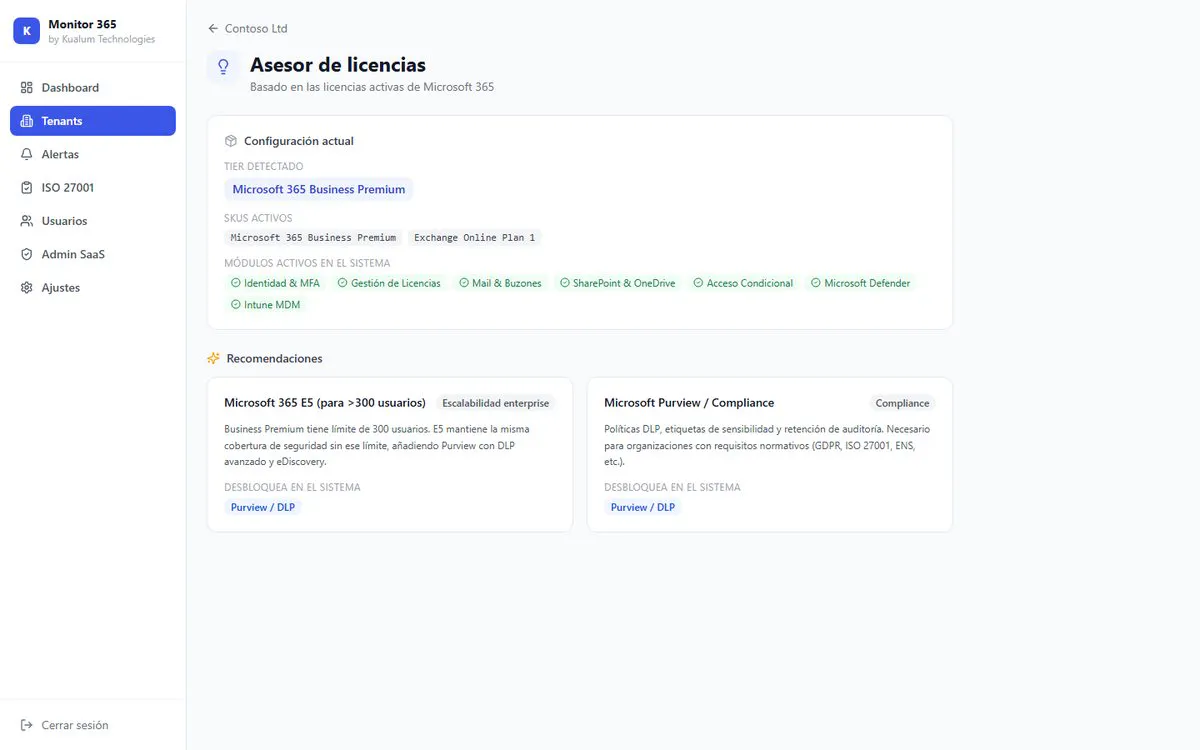
Task: Click the lightbulb icon by Asesor de licencias
Action: (223, 67)
